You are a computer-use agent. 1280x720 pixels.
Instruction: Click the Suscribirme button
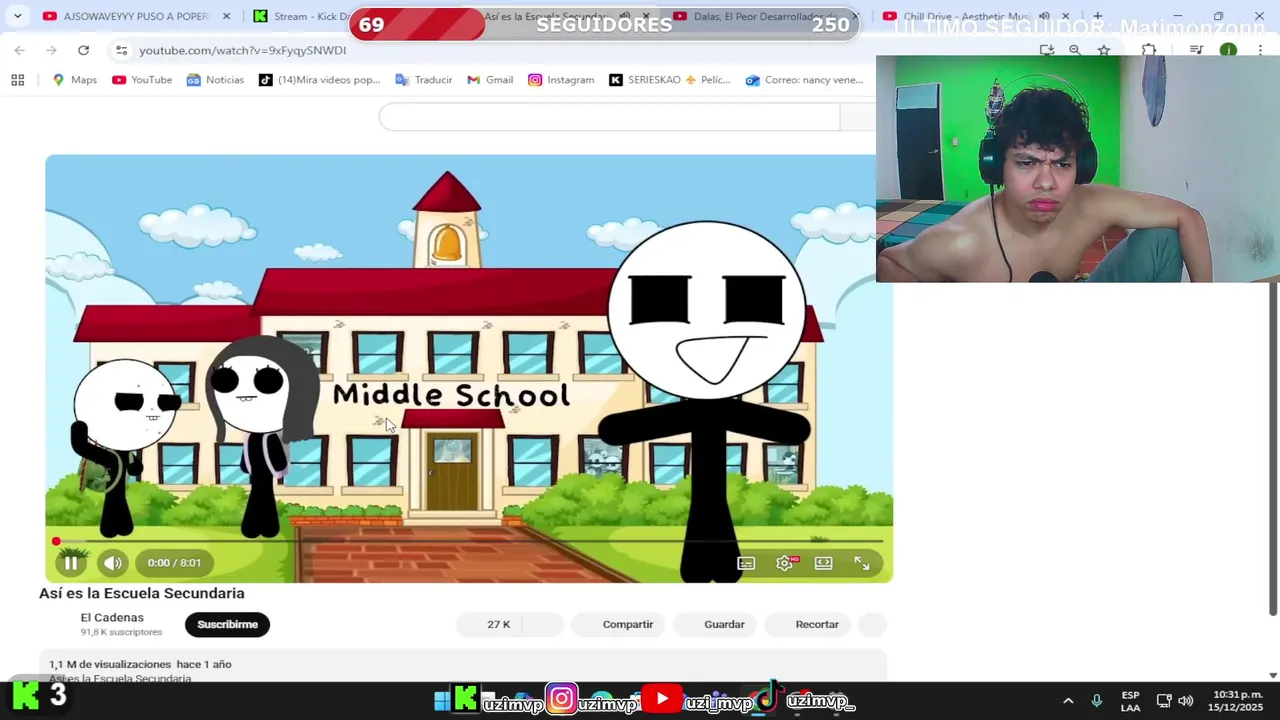[227, 624]
